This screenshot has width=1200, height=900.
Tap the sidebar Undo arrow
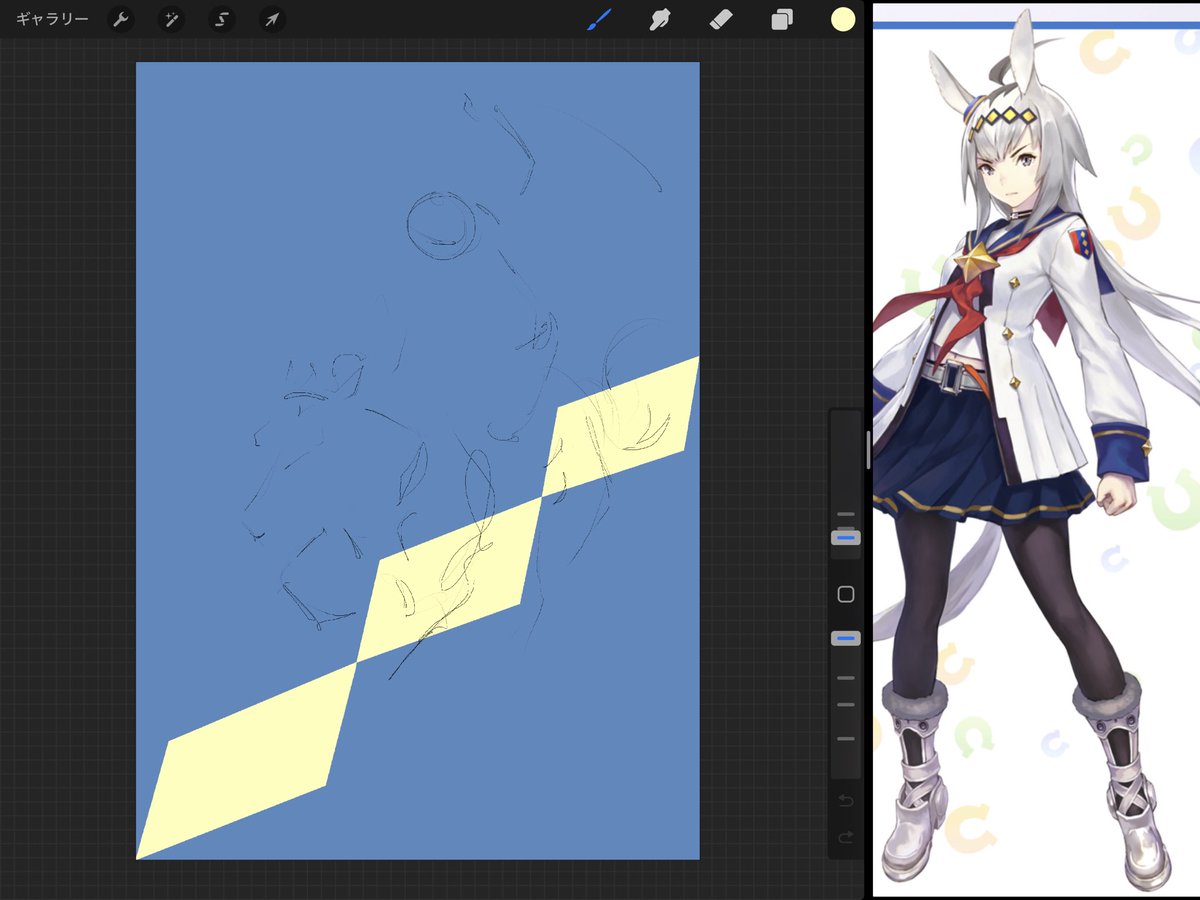[845, 801]
